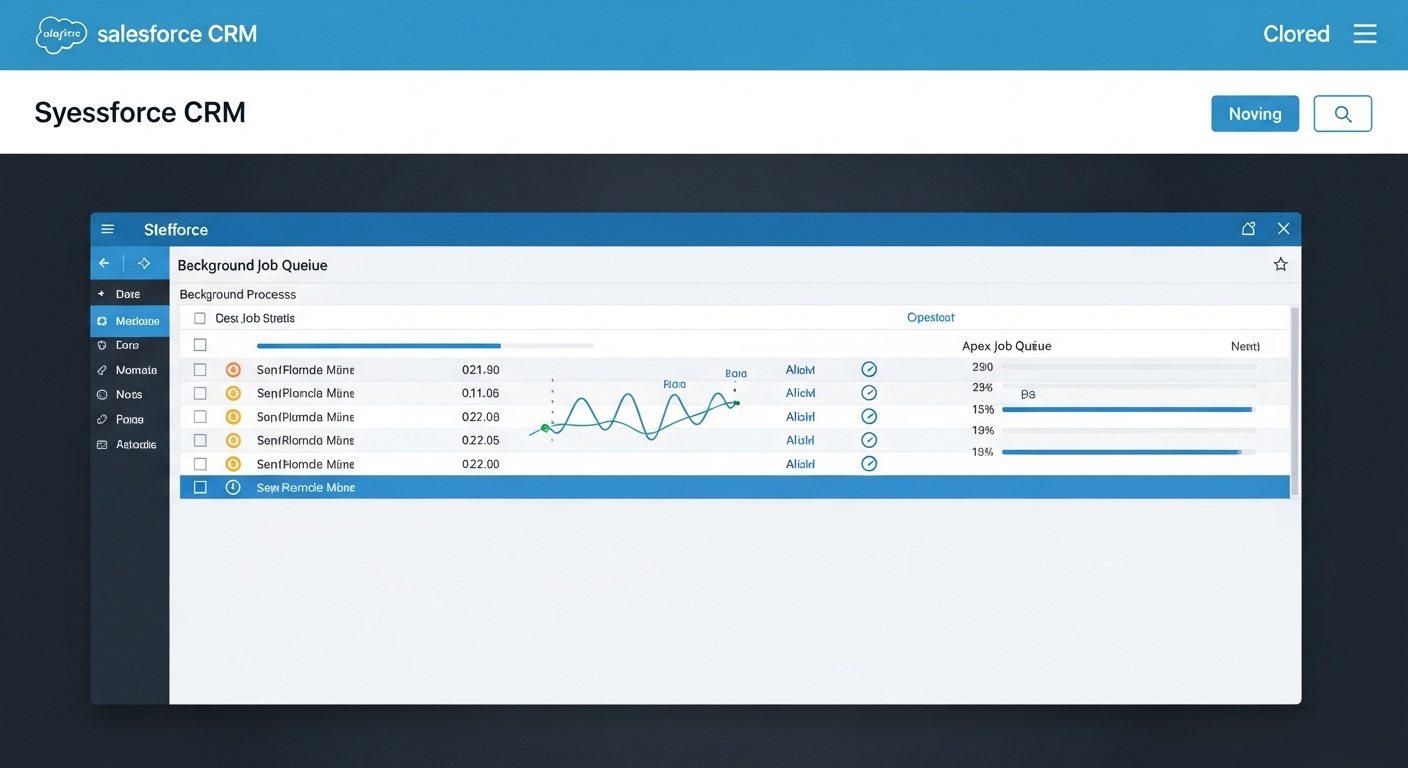Open the Stefforce hamburger menu
Viewport: 1408px width, 768px height.
107,228
